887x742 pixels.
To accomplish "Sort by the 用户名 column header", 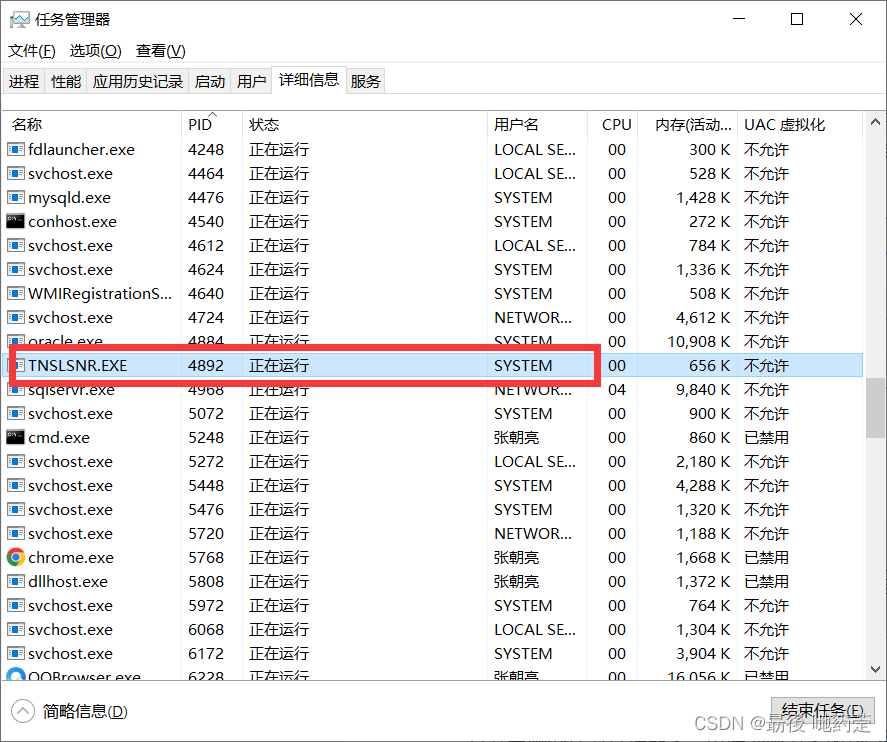I will [537, 124].
